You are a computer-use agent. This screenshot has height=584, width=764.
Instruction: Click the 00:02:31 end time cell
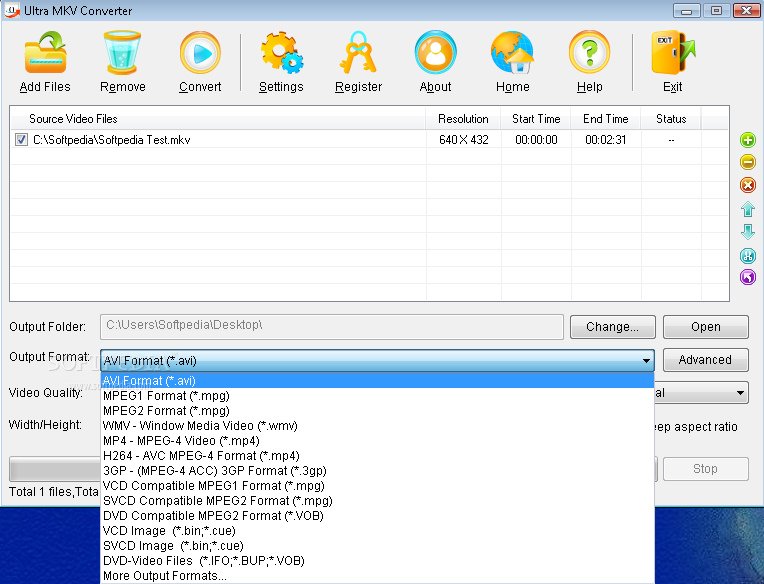coord(606,140)
